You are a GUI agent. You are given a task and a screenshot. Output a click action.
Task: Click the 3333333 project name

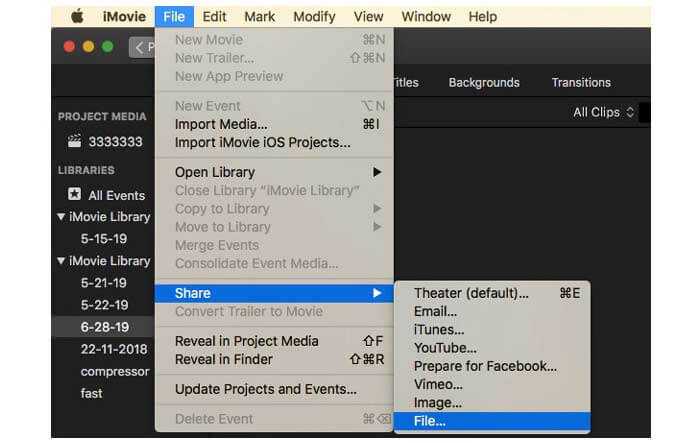pos(115,142)
